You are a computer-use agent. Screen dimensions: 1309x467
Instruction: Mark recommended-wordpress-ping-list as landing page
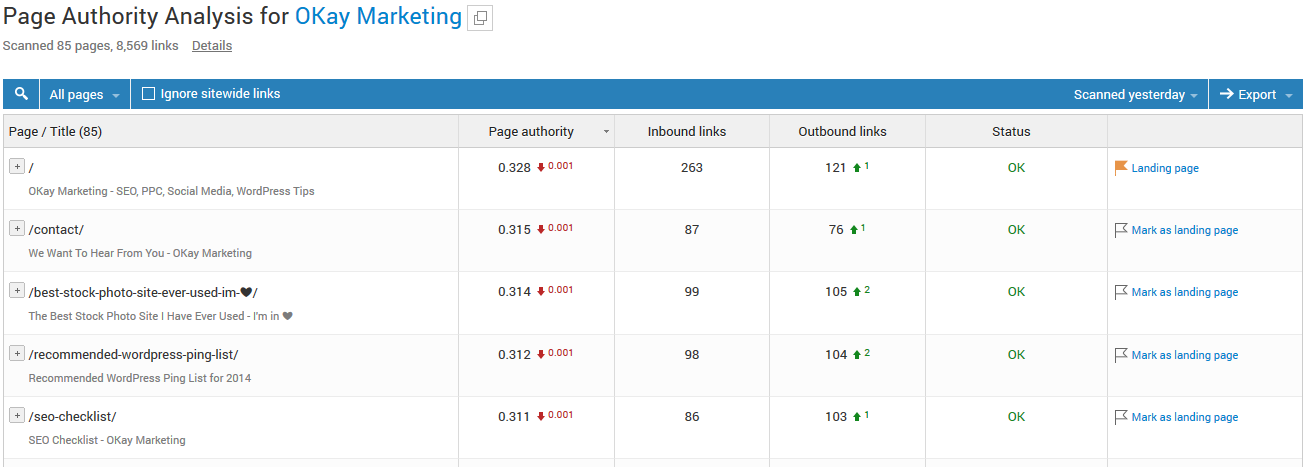click(x=1185, y=355)
